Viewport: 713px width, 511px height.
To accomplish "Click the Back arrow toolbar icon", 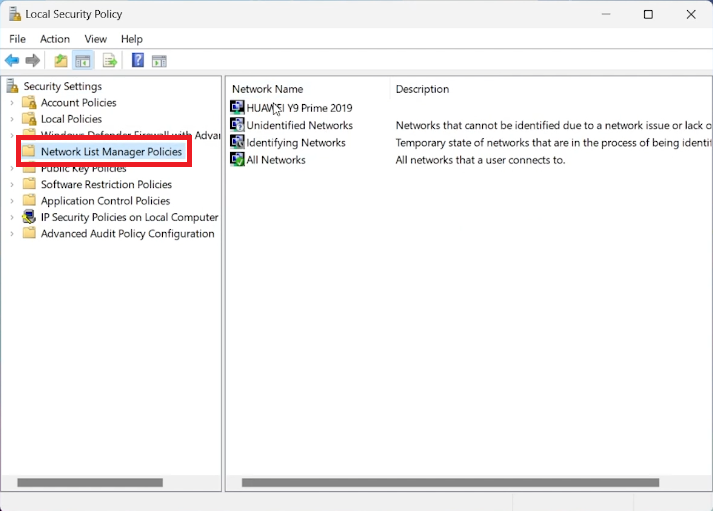I will [12, 61].
